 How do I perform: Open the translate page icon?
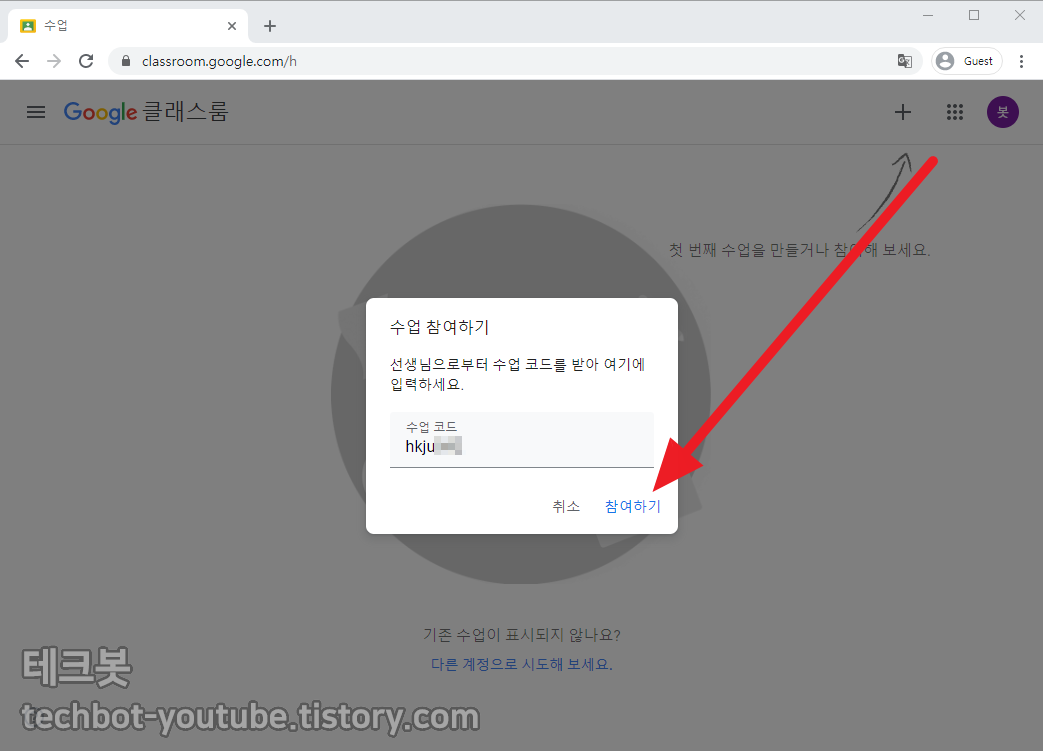coord(905,61)
